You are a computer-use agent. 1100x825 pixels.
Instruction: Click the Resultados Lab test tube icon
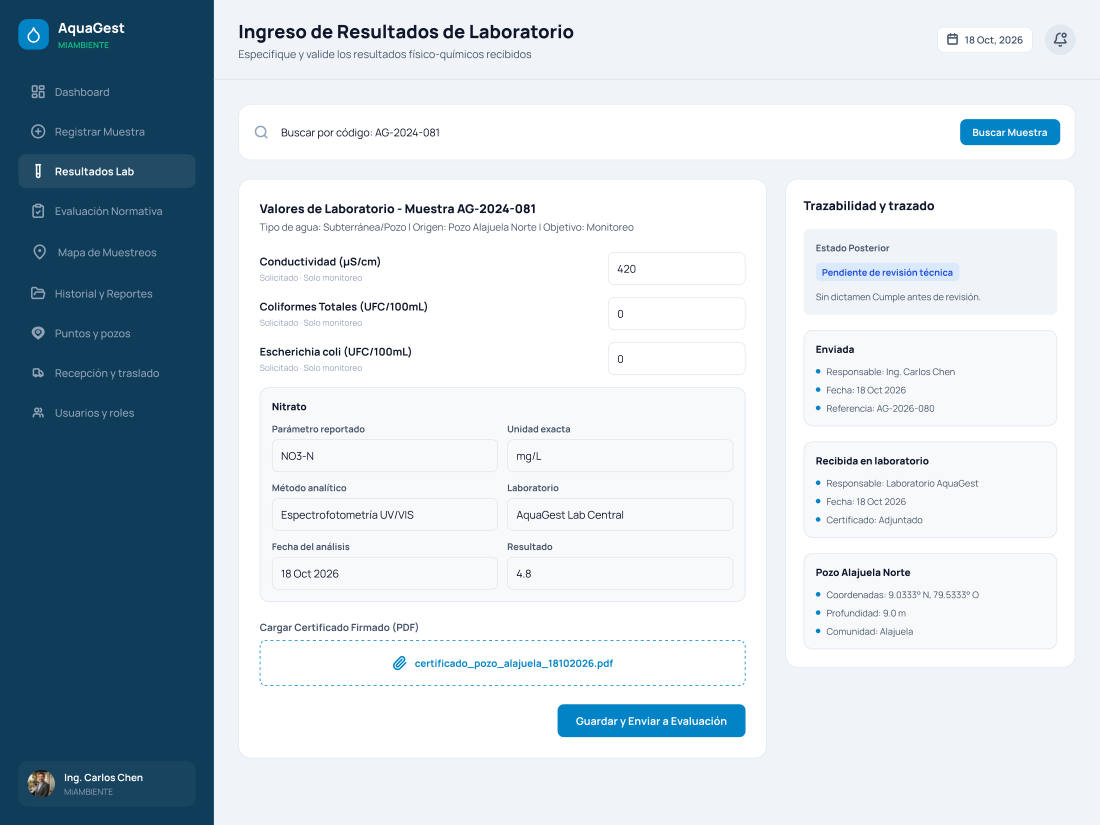[x=38, y=171]
